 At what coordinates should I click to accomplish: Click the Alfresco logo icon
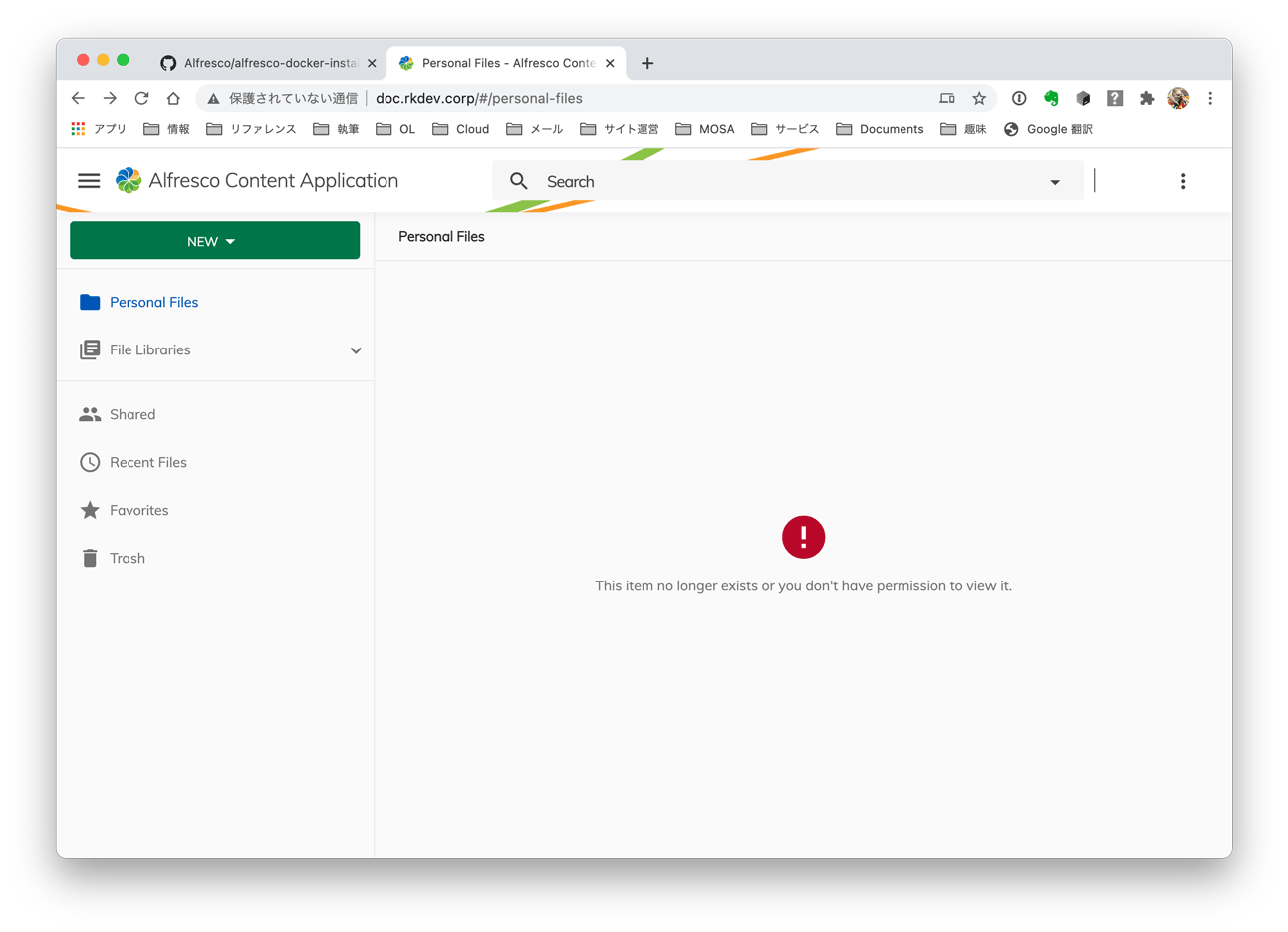[x=129, y=180]
